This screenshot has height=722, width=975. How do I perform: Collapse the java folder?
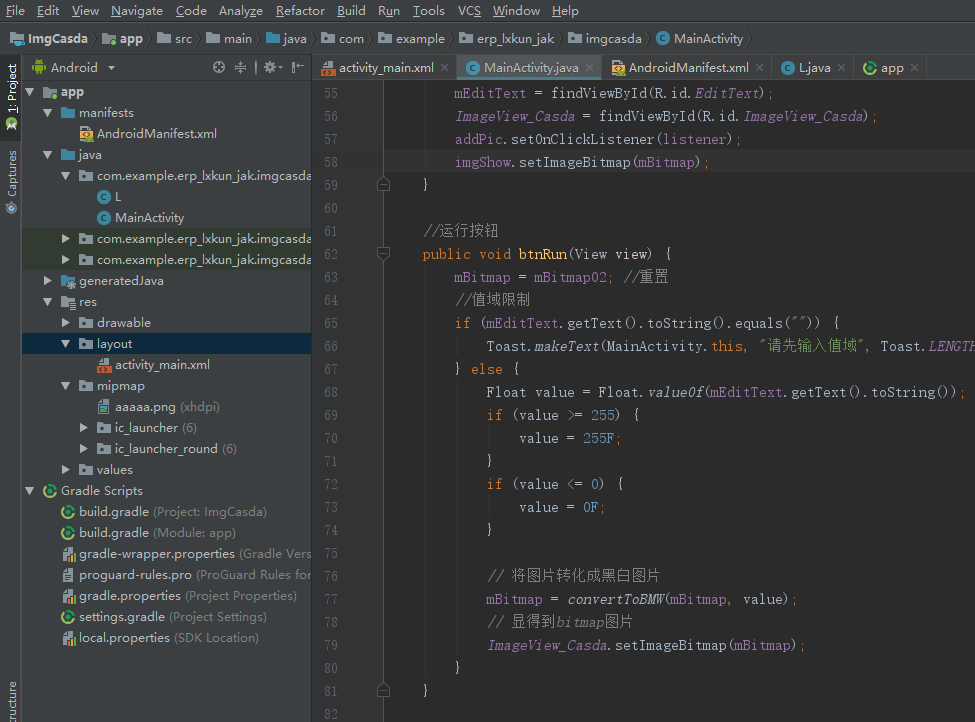pos(47,155)
